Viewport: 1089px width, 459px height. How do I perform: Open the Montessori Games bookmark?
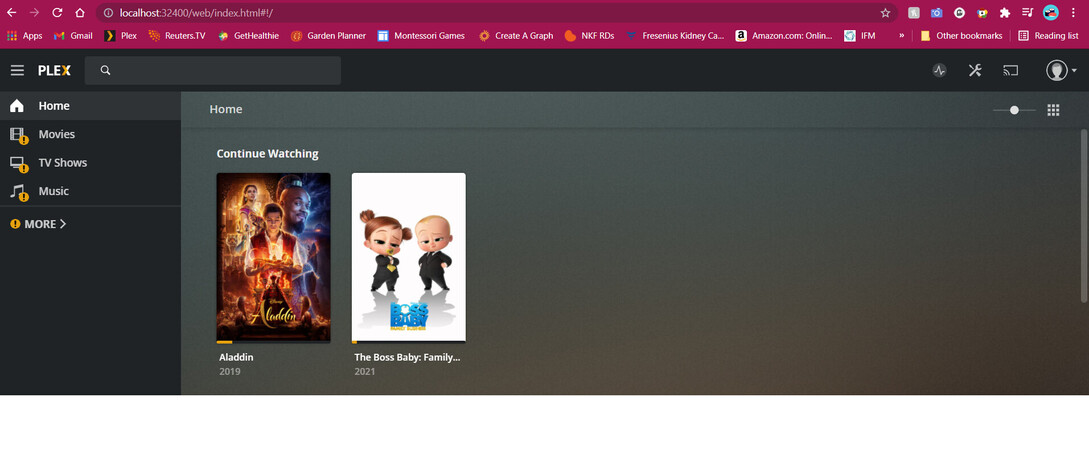(x=422, y=35)
